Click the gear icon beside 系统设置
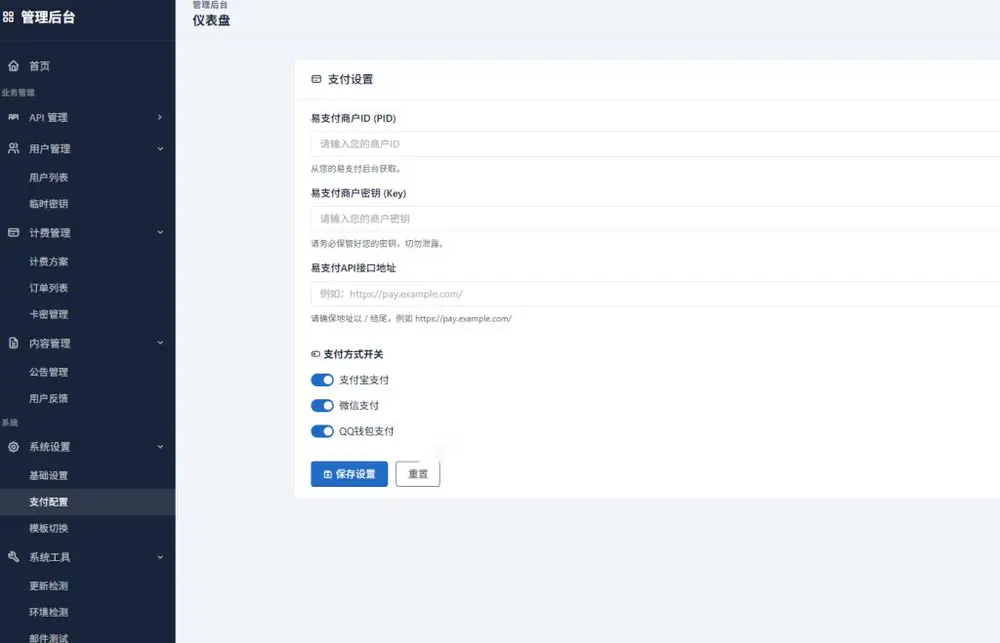 click(13, 447)
